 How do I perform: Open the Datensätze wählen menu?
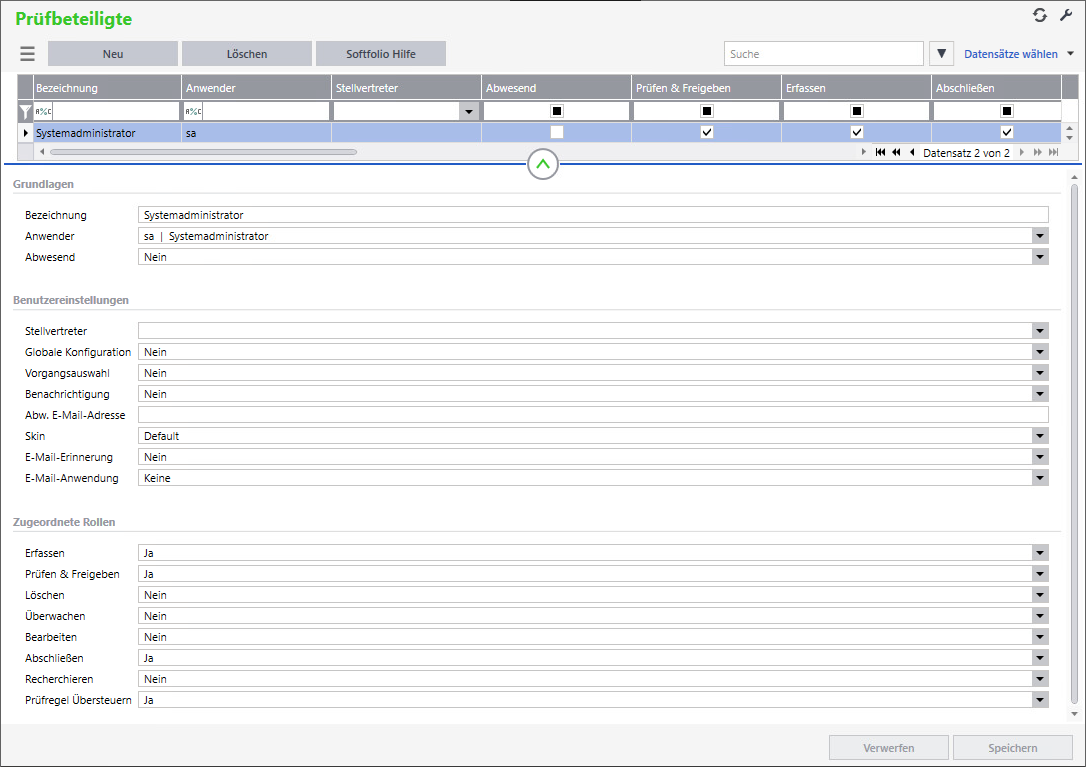[x=1018, y=54]
